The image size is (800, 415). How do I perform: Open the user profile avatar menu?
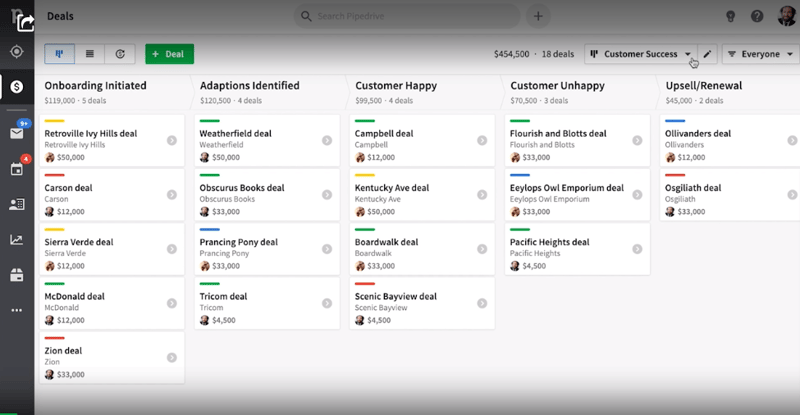pos(787,16)
